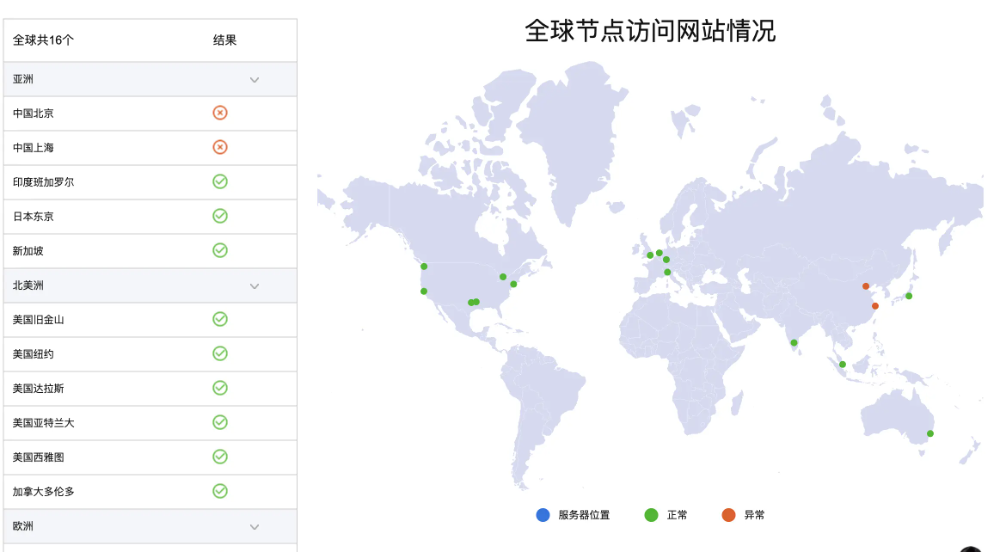Select the 美国西雅图 row label
The image size is (1000, 552).
38,458
